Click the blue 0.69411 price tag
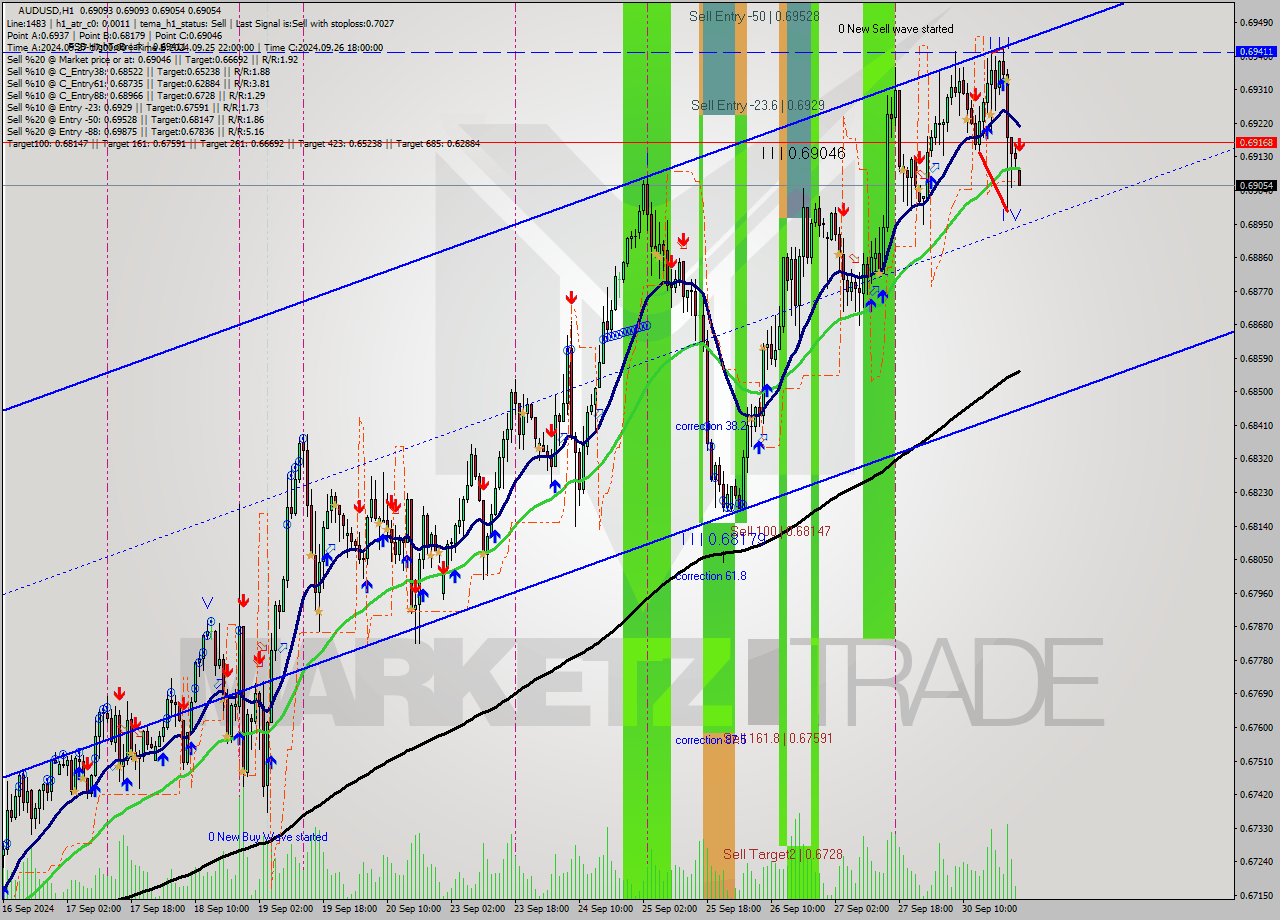Viewport: 1280px width, 920px height. [1257, 51]
